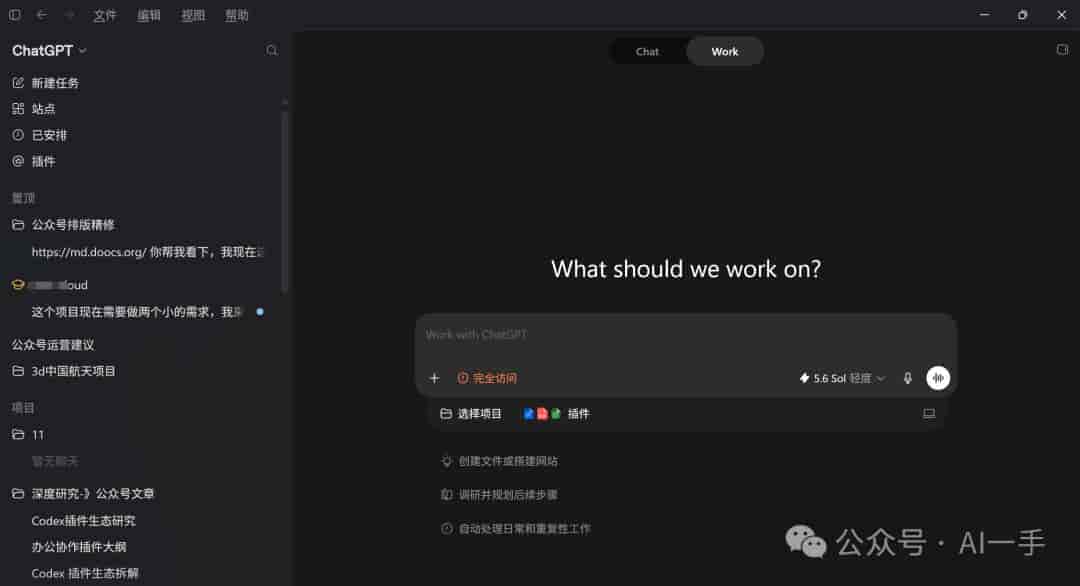This screenshot has height=586, width=1080.
Task: Open the 编辑 menu
Action: tap(149, 15)
